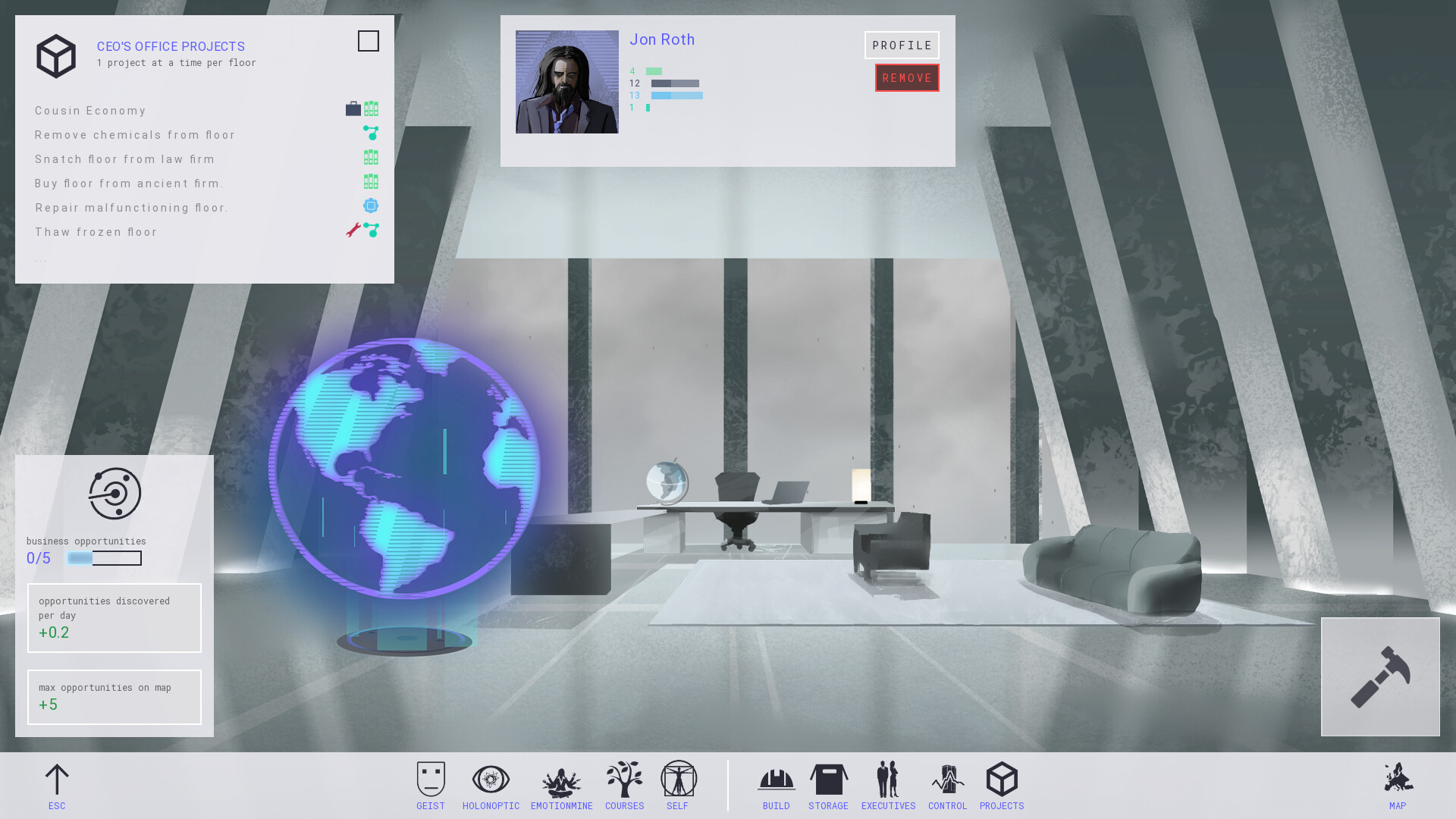Viewport: 1456px width, 819px height.
Task: Click the business opportunities progress bar
Action: point(105,558)
